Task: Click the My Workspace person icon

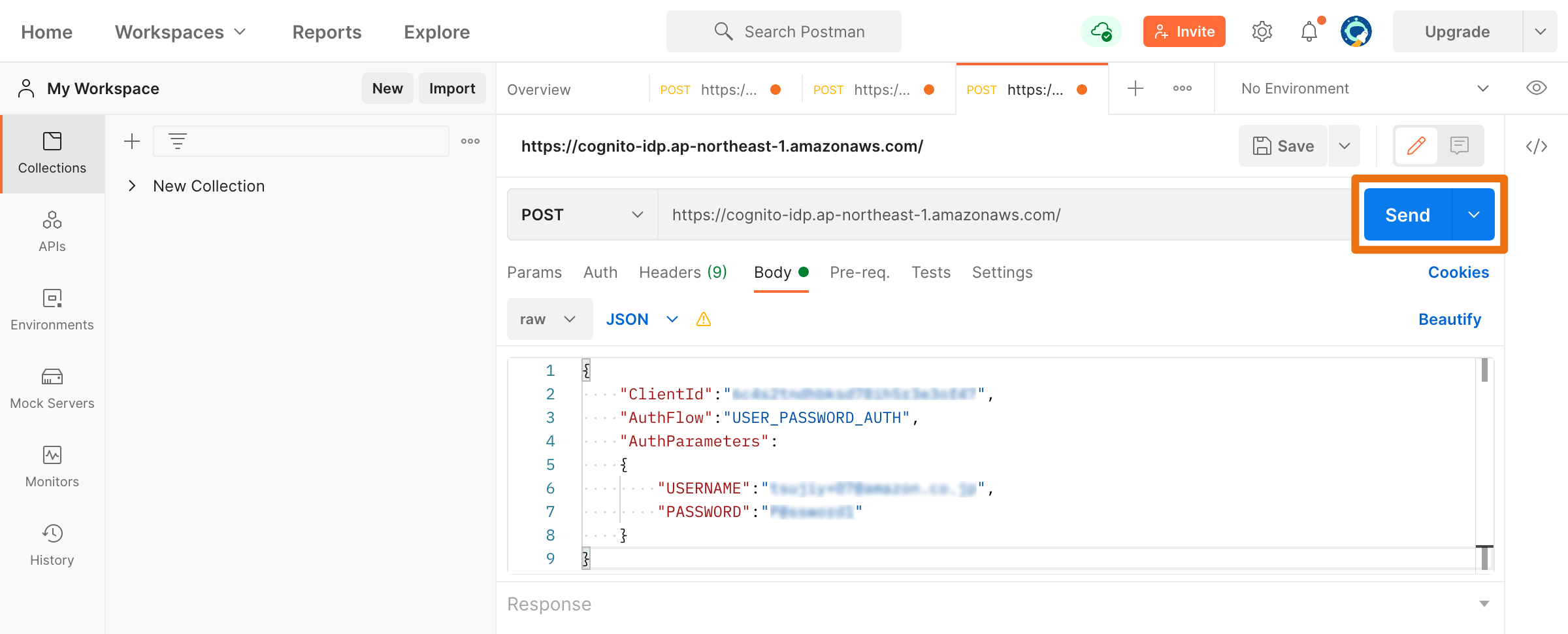Action: point(26,88)
